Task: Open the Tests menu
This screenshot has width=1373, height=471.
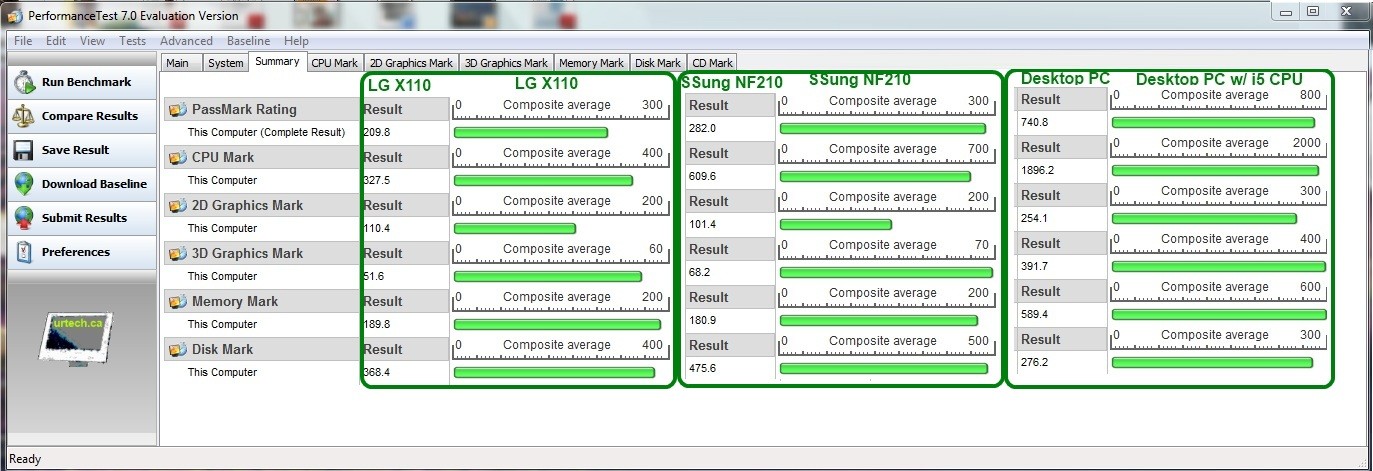Action: pos(132,41)
